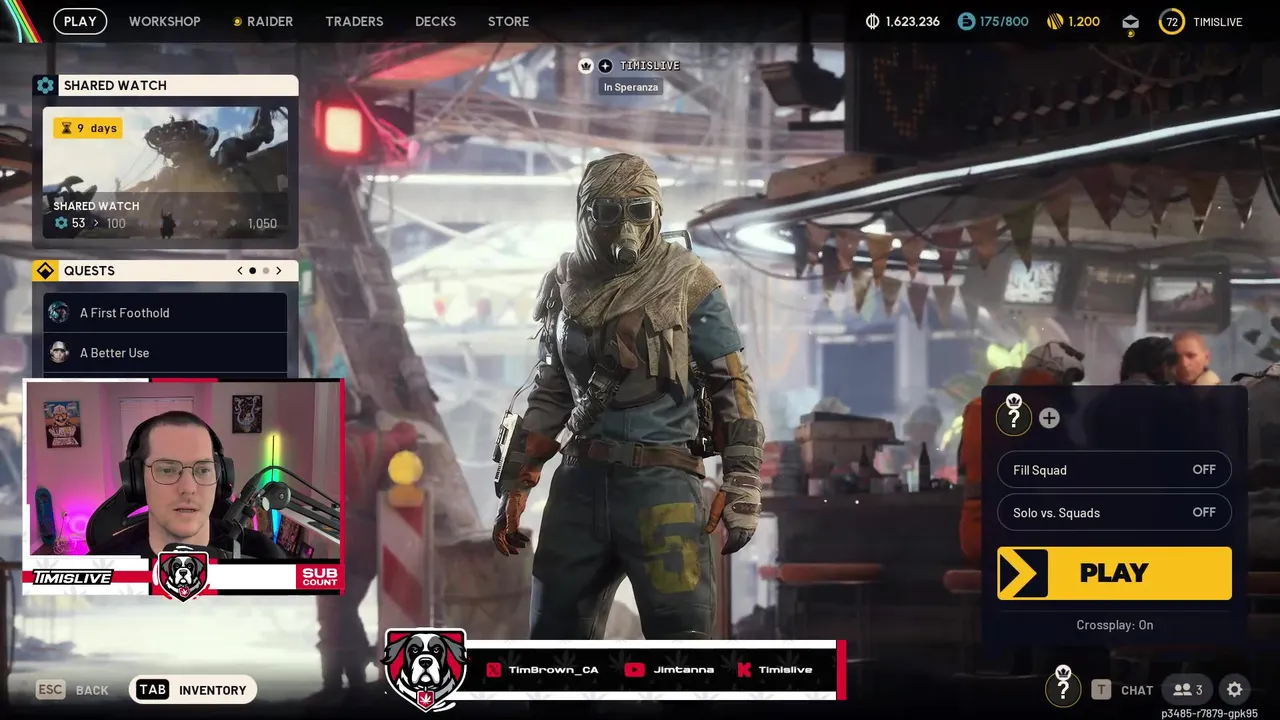Click the 1,050 reward value
Viewport: 1280px width, 720px height.
click(x=262, y=223)
